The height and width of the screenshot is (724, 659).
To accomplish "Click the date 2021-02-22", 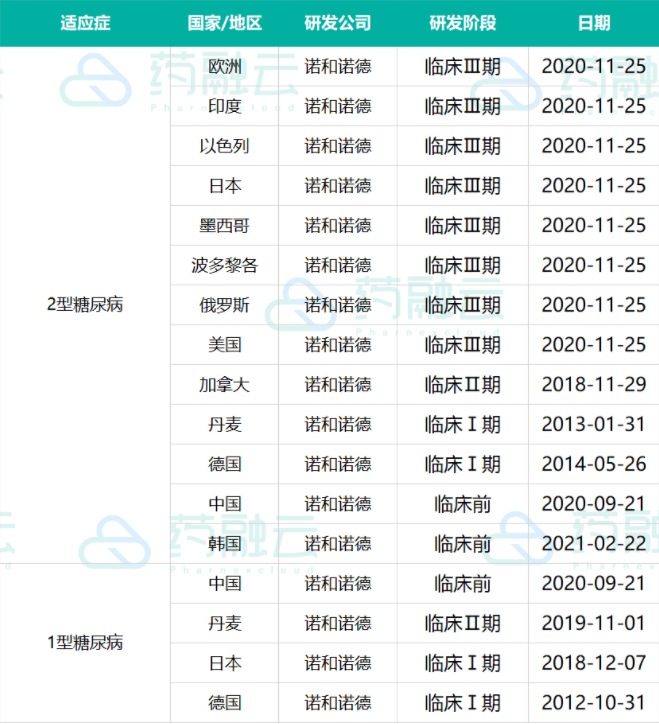I will click(593, 543).
